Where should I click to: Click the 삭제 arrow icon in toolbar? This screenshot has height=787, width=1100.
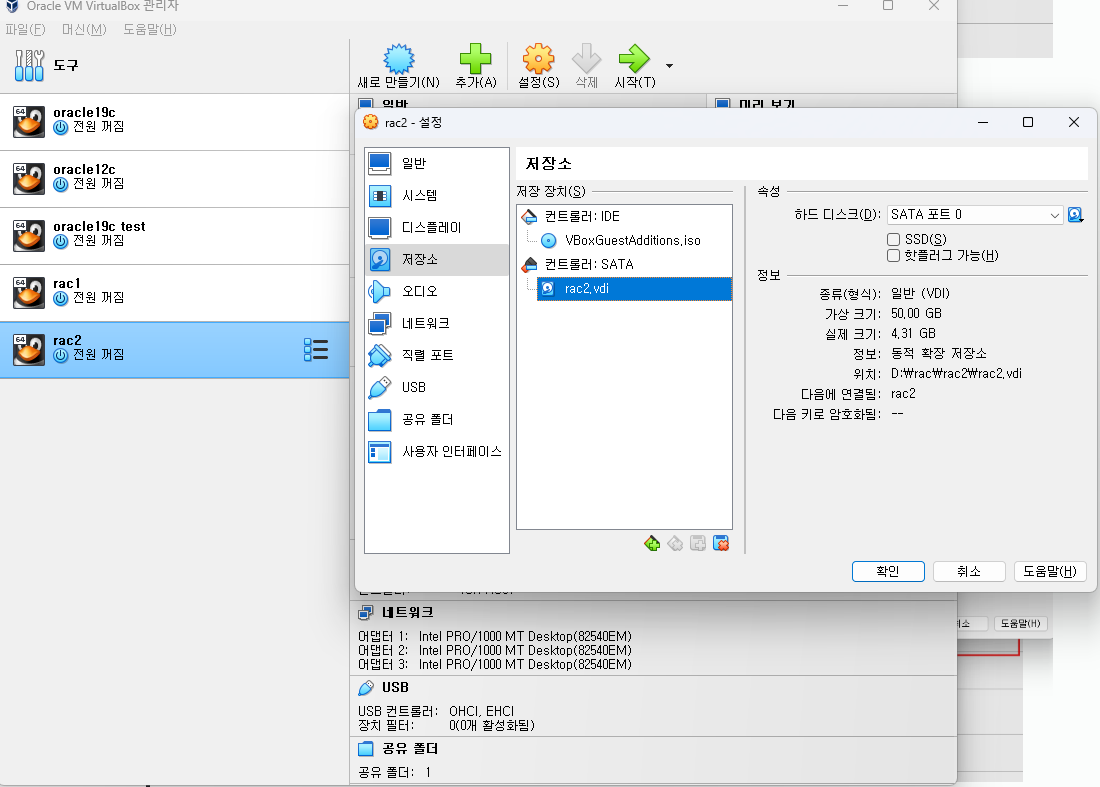coord(586,59)
